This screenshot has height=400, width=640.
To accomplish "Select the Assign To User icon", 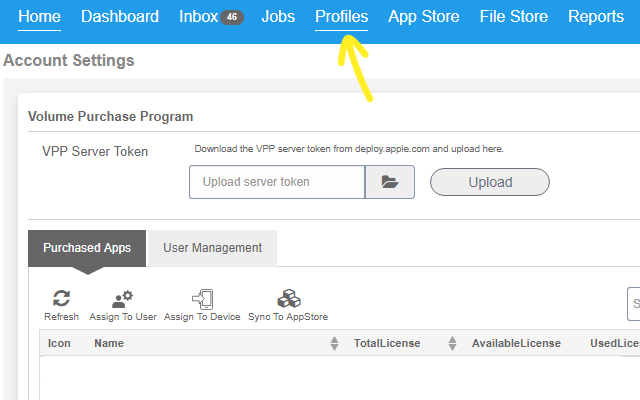I will tap(122, 299).
